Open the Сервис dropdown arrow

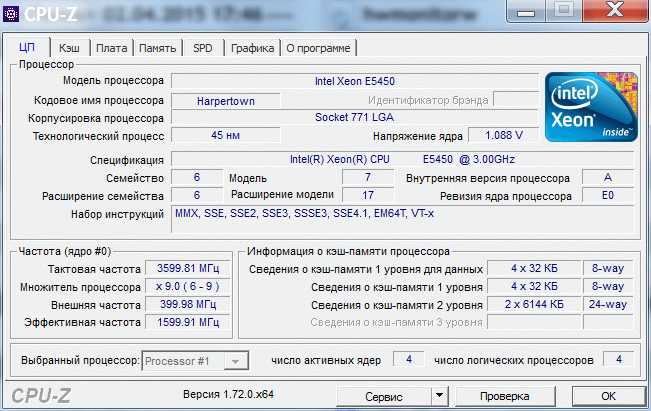pos(440,396)
